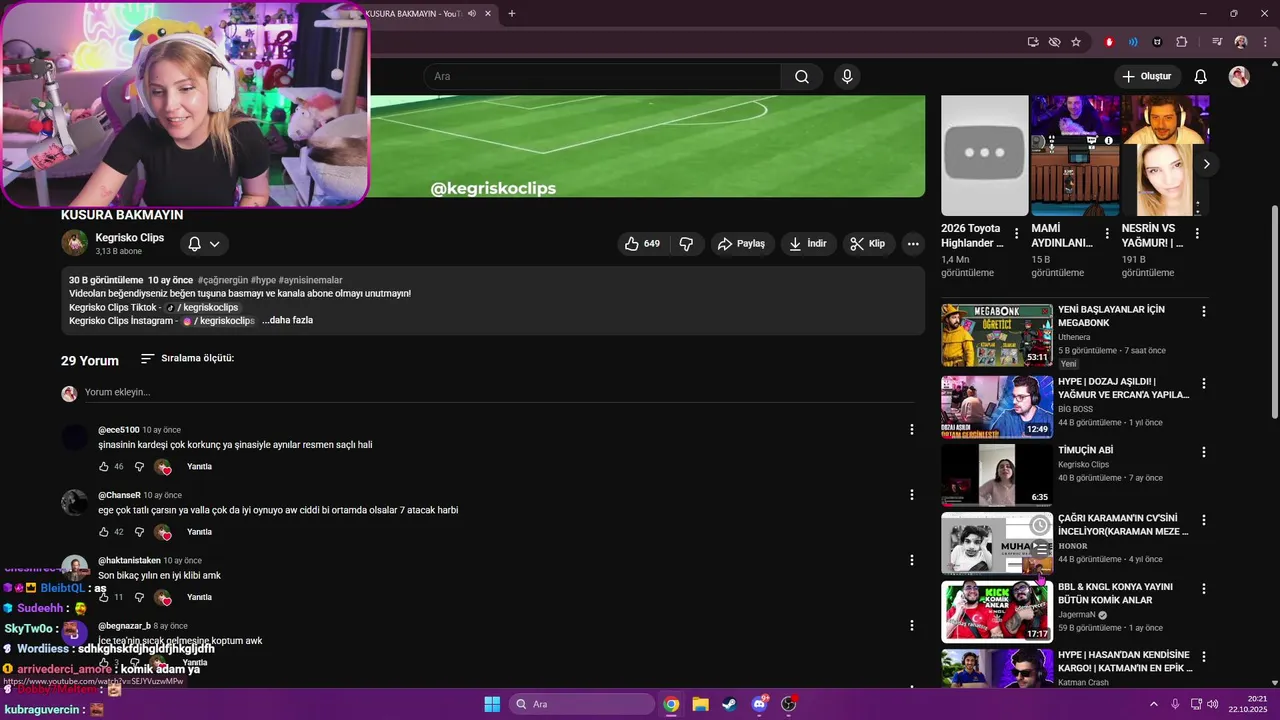The width and height of the screenshot is (1280, 720).
Task: Dislike the comment by @ChanseR
Action: tap(139, 532)
